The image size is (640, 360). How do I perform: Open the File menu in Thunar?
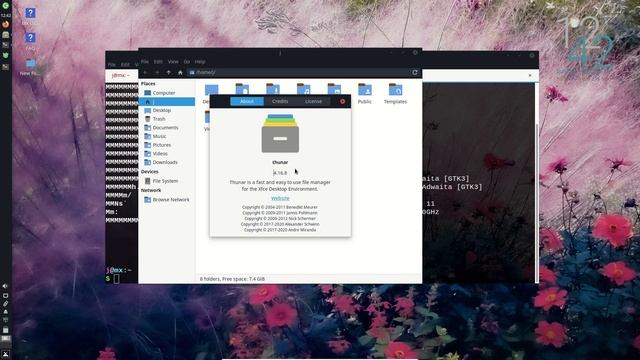(144, 62)
